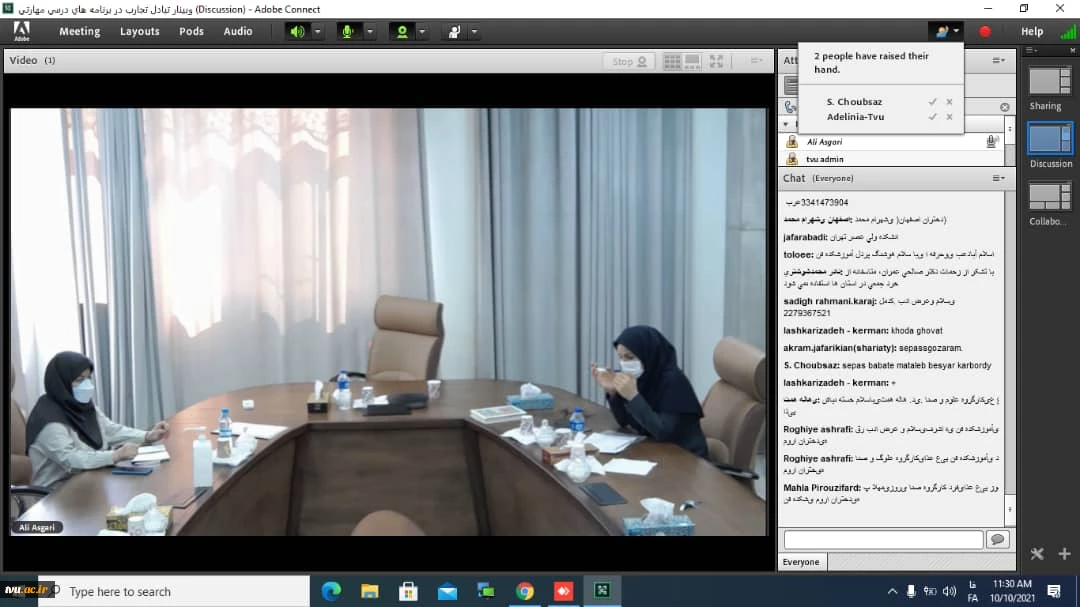Open the Pods menu
1080x607 pixels.
(x=191, y=31)
